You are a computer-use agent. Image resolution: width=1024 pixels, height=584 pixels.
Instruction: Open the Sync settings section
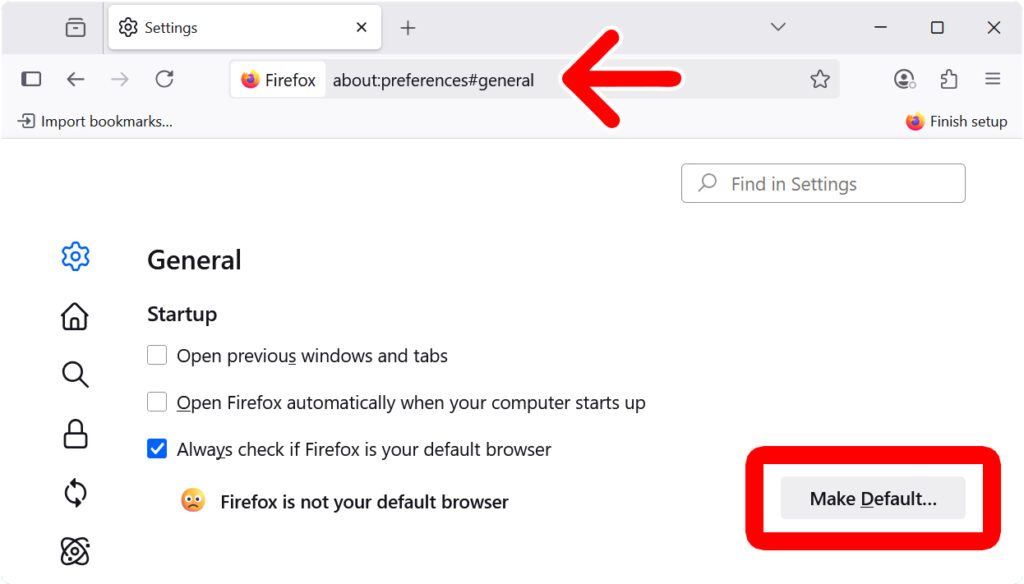(x=75, y=493)
